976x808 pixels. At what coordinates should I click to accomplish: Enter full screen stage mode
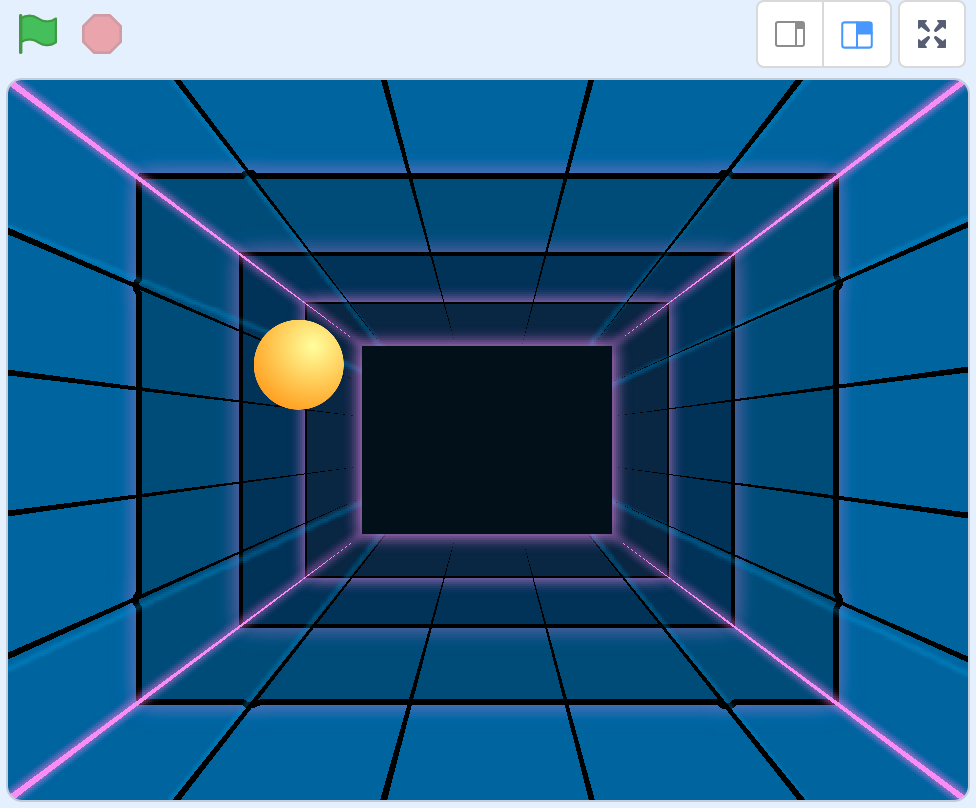click(932, 34)
